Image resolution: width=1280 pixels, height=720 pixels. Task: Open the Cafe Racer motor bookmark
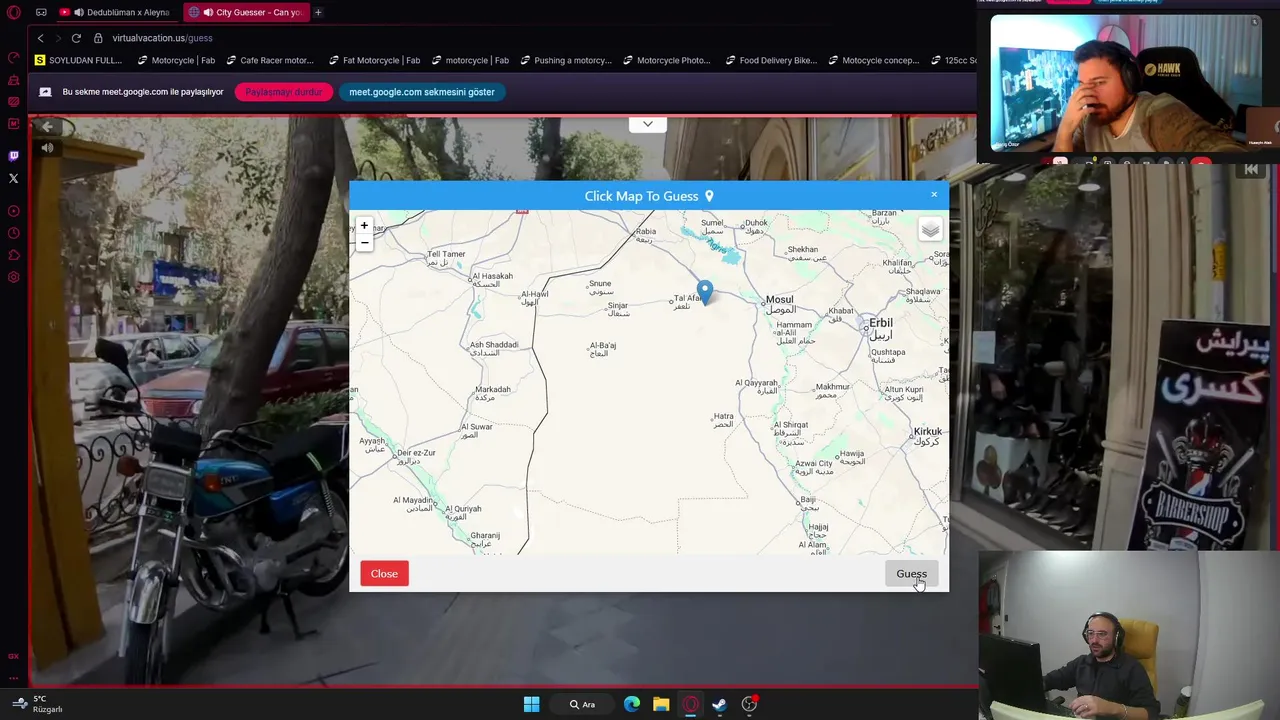click(x=269, y=60)
